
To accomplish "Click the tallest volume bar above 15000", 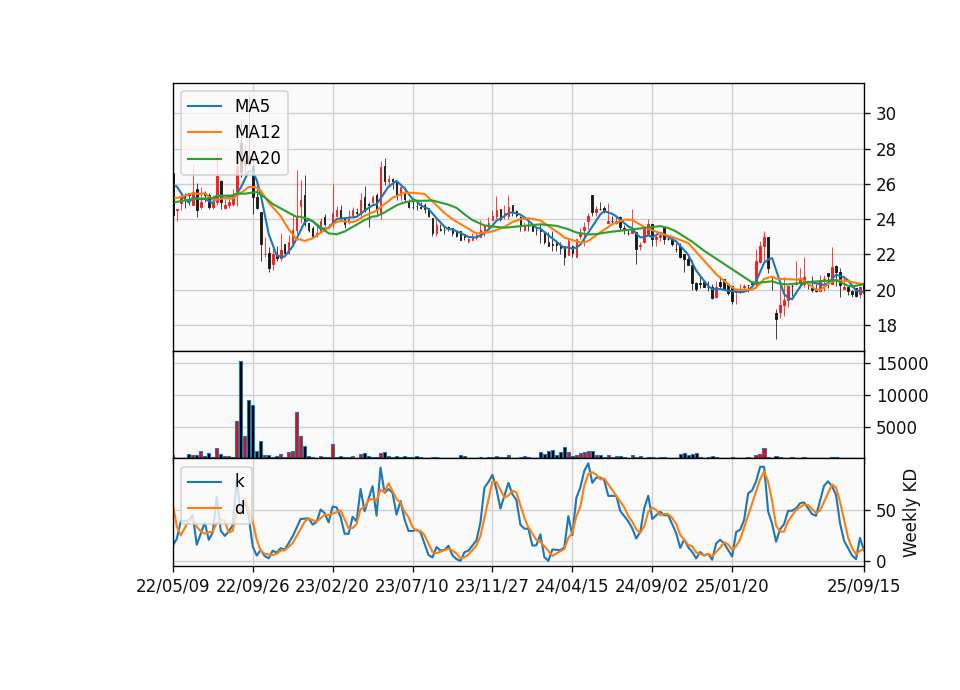I will [241, 410].
